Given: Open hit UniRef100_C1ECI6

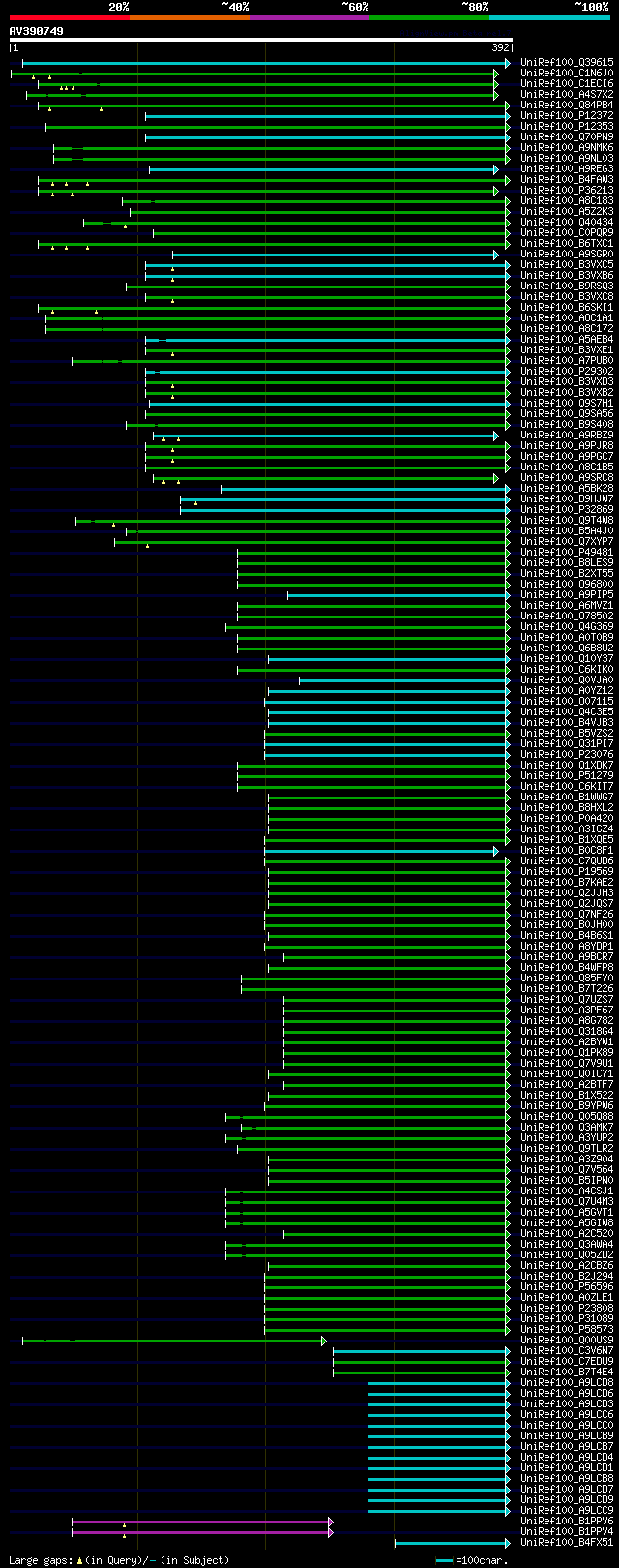Looking at the screenshot, I should [x=567, y=83].
